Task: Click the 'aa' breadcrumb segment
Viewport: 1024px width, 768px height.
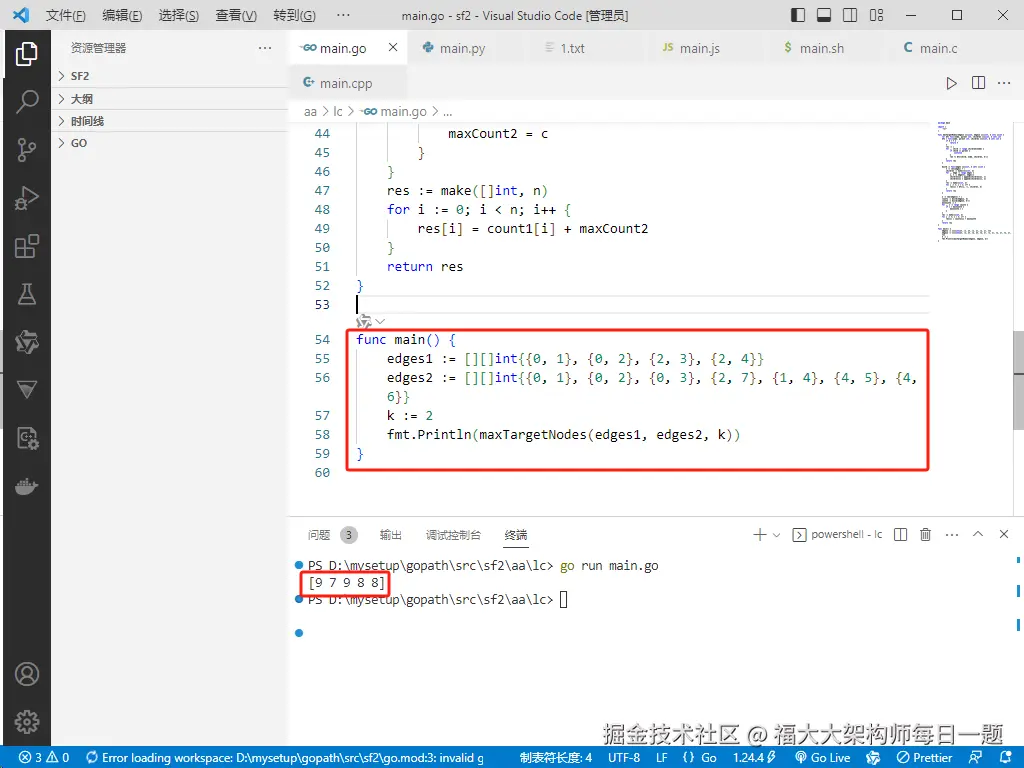Action: 310,112
